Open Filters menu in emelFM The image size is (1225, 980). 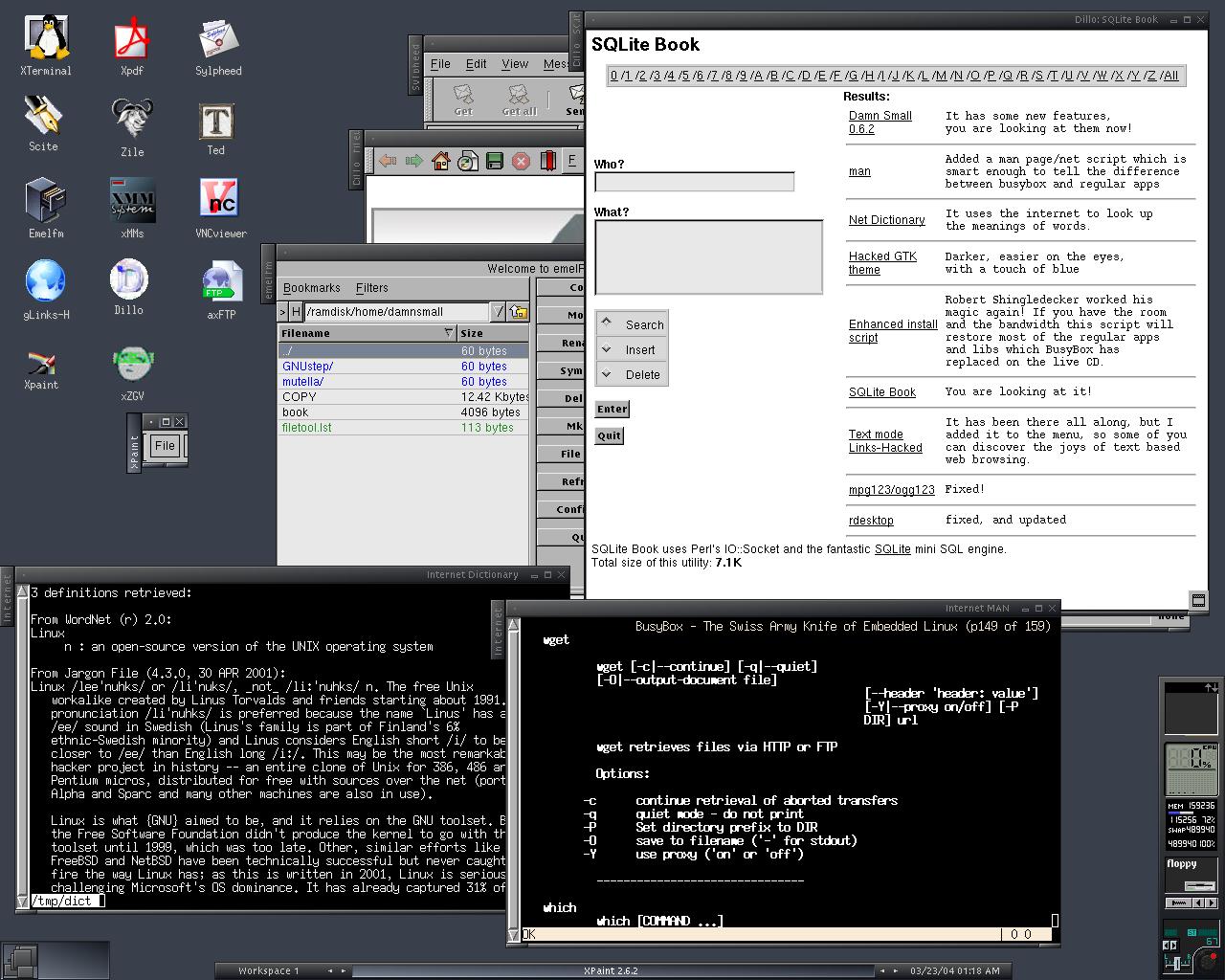pos(372,288)
